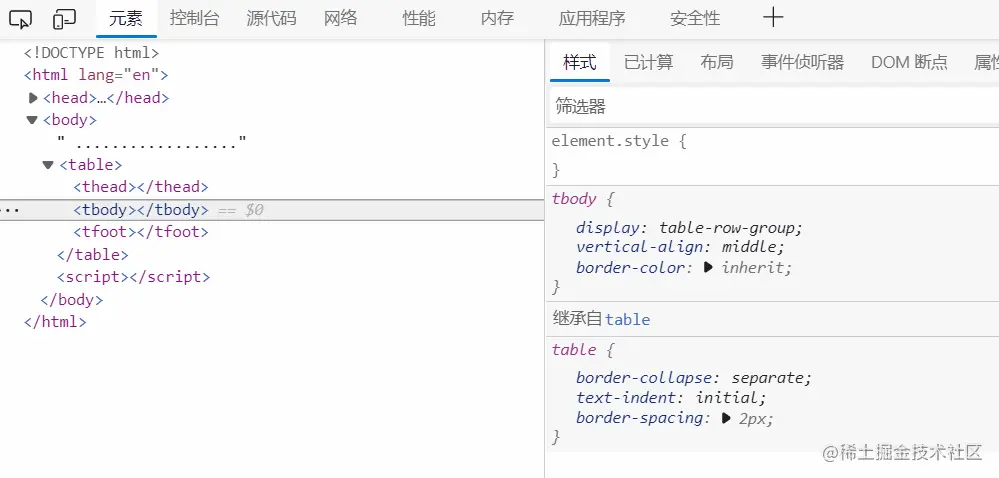Select the script element row
This screenshot has height=478, width=999.
[133, 277]
